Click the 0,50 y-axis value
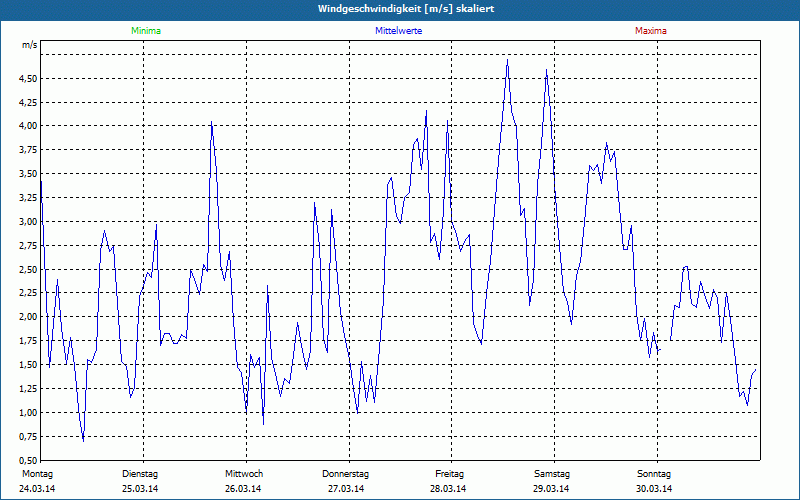Screen dimensions: 800x500 [x=29, y=461]
